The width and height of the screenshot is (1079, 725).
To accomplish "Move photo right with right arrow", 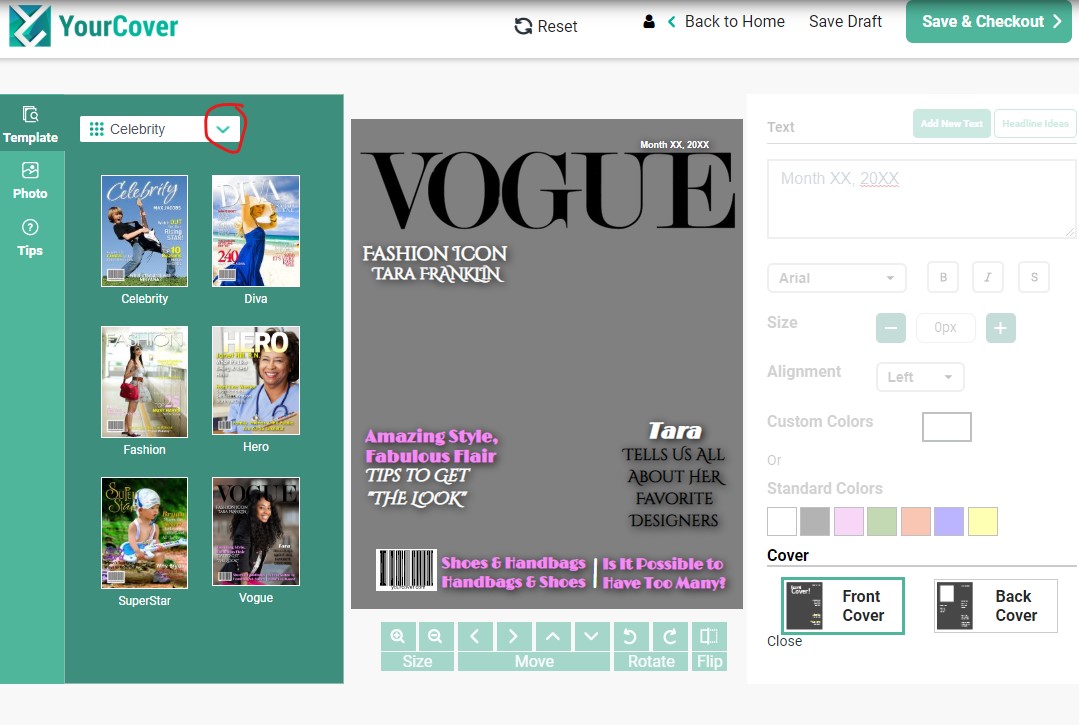I will click(513, 636).
